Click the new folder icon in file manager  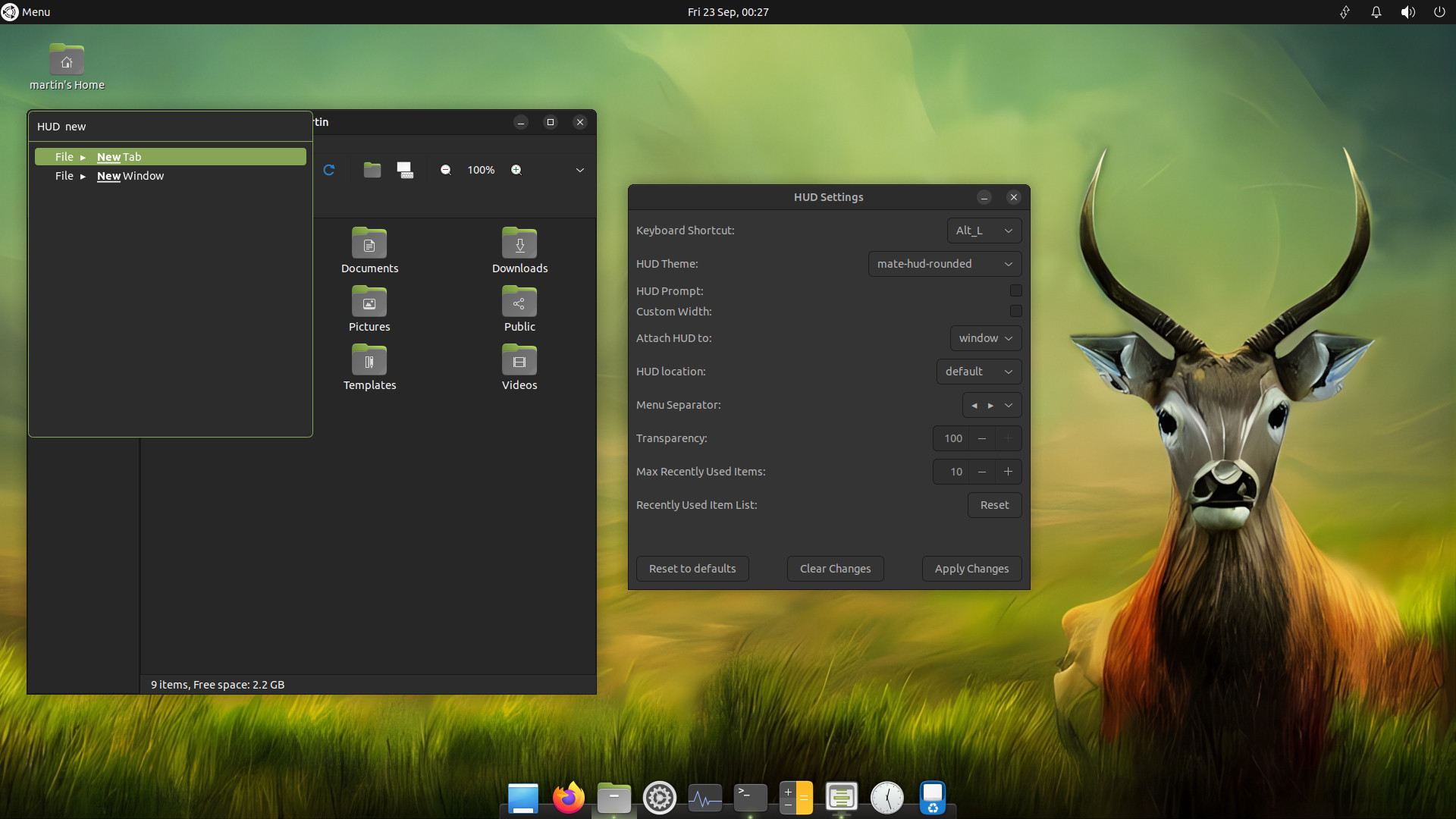click(372, 169)
